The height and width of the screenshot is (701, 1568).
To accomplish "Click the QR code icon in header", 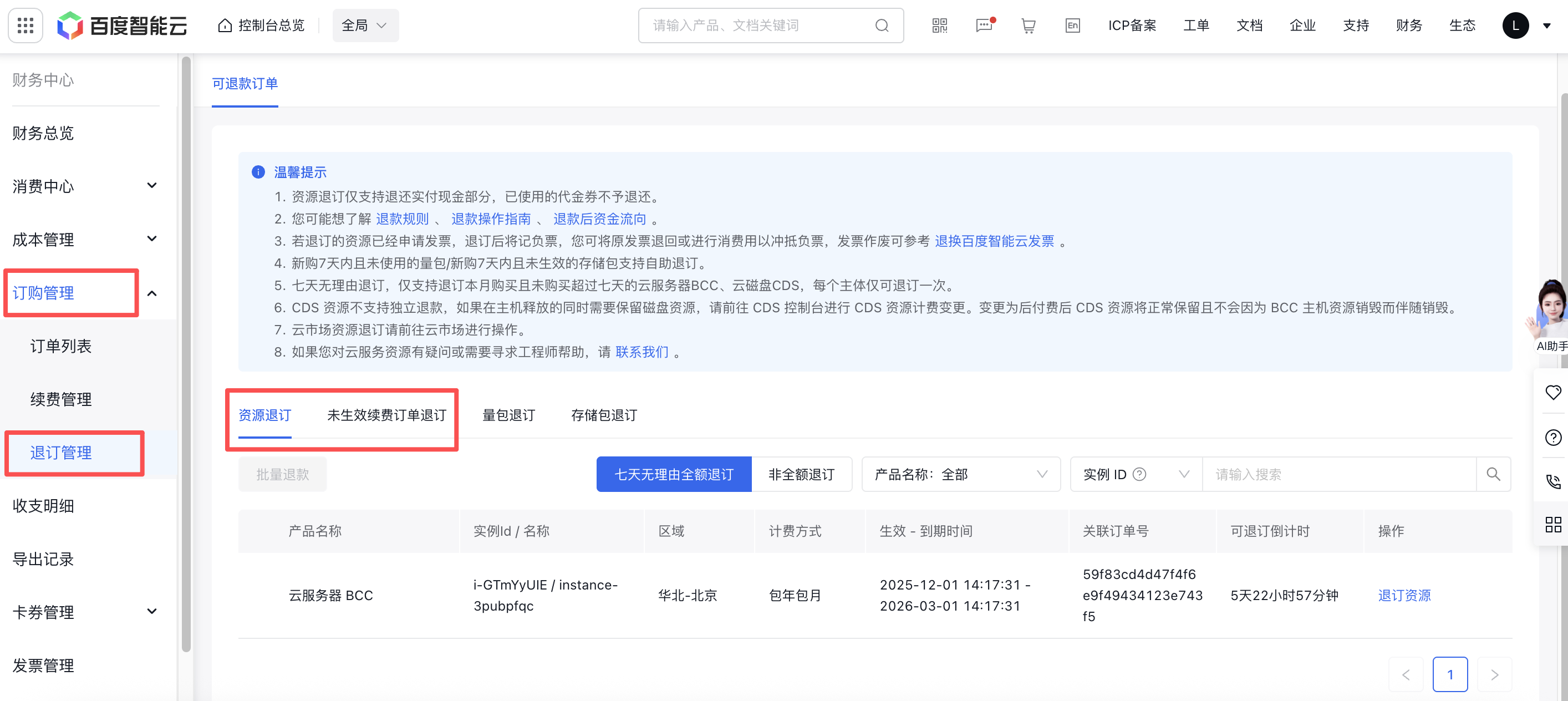I will (940, 26).
